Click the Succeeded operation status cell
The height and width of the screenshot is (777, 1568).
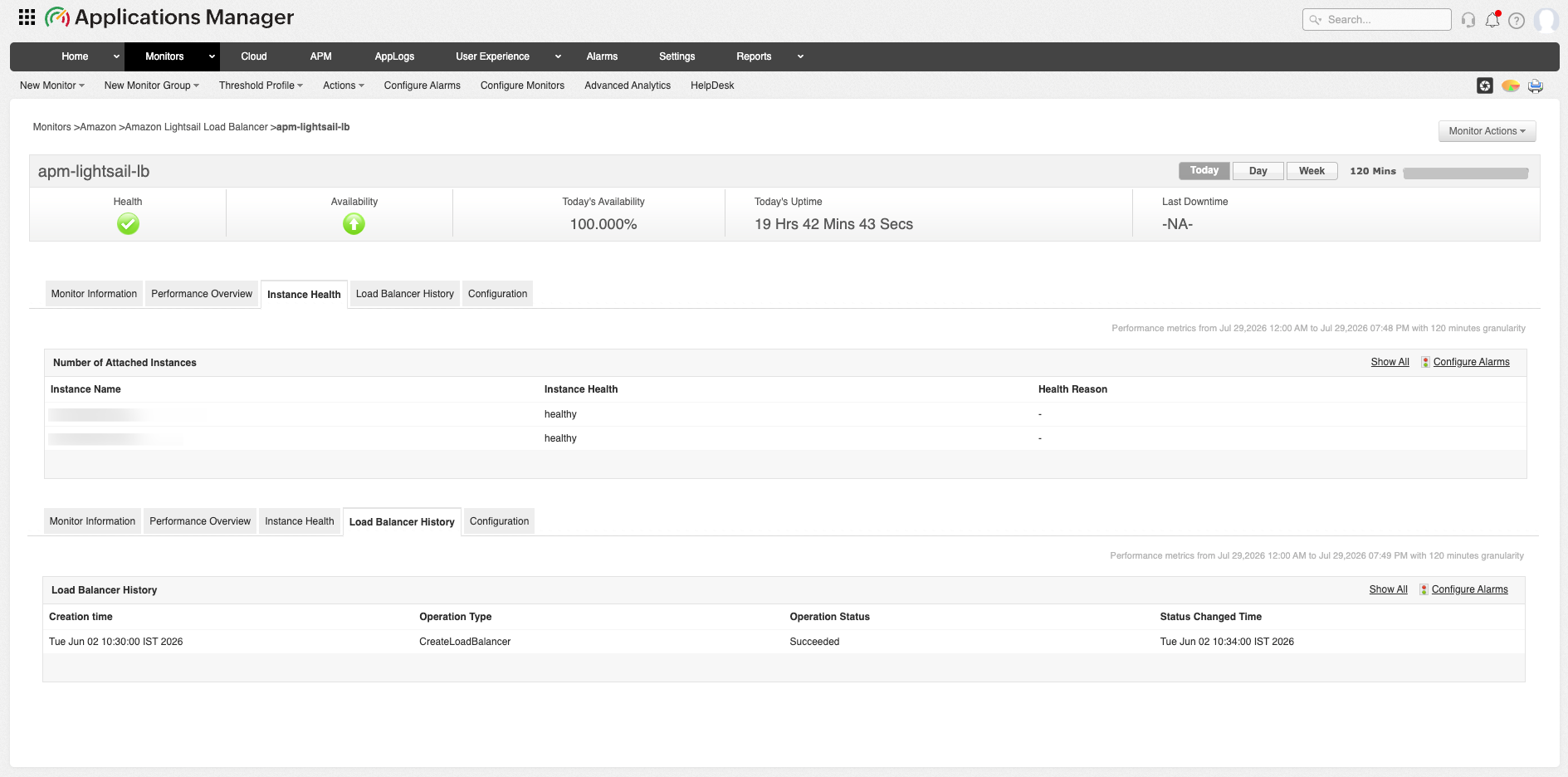tap(814, 642)
